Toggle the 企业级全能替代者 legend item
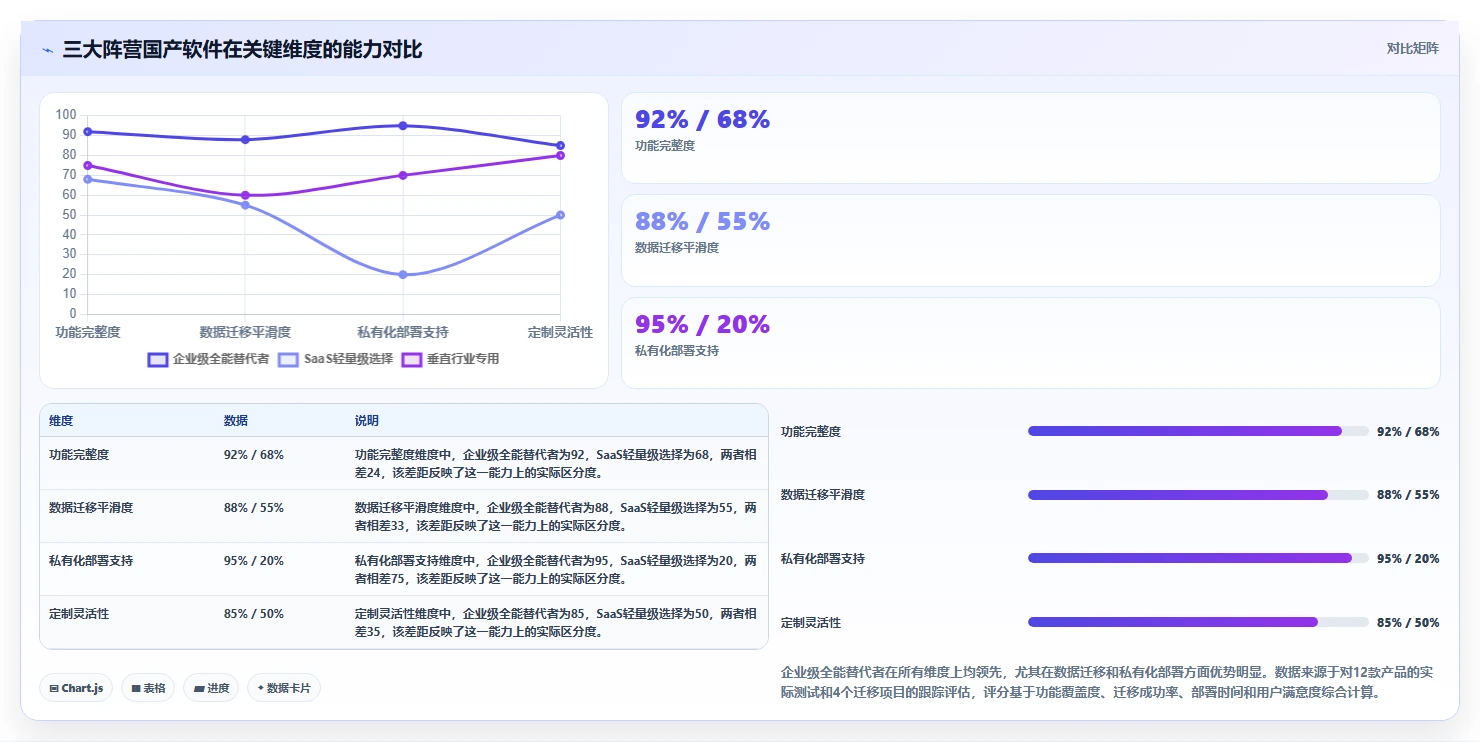This screenshot has width=1480, height=742. (208, 359)
